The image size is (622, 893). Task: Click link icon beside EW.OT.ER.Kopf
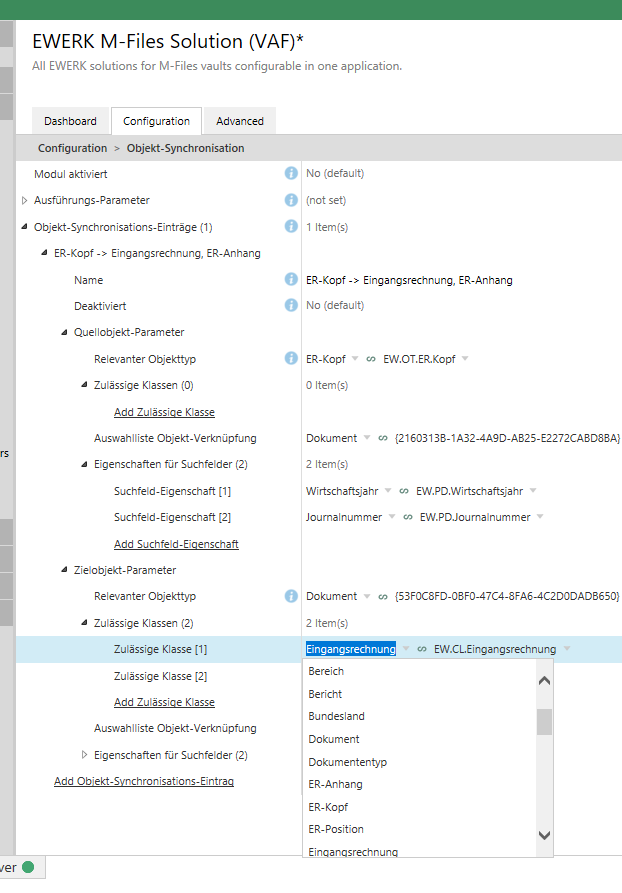pyautogui.click(x=371, y=359)
